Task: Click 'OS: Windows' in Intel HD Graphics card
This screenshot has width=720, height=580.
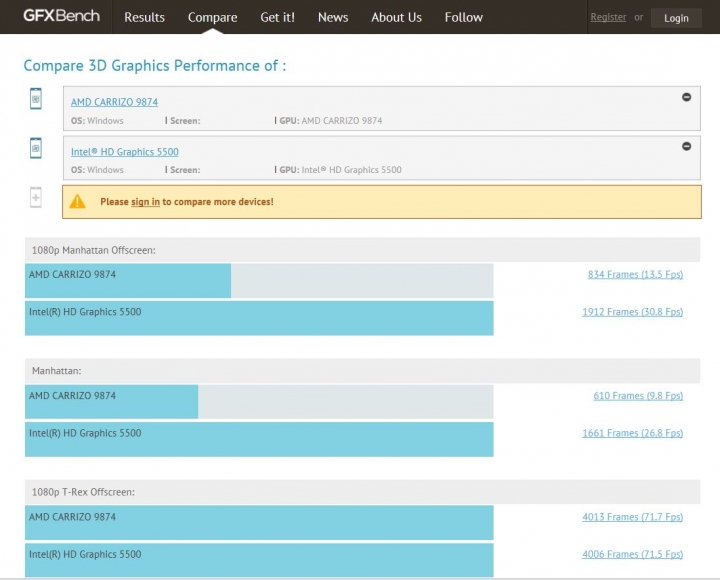Action: [97, 170]
